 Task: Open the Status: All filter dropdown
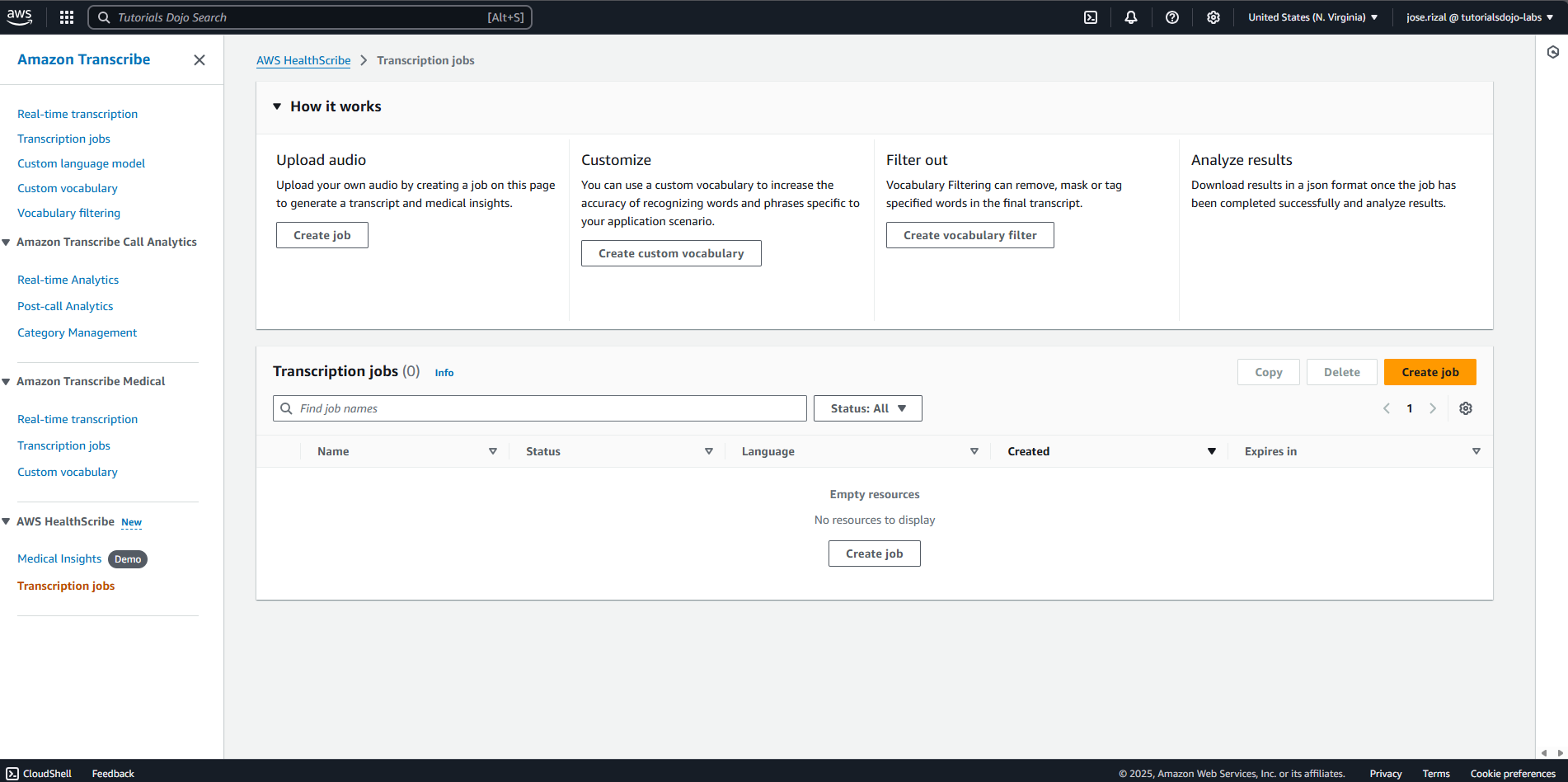tap(867, 408)
